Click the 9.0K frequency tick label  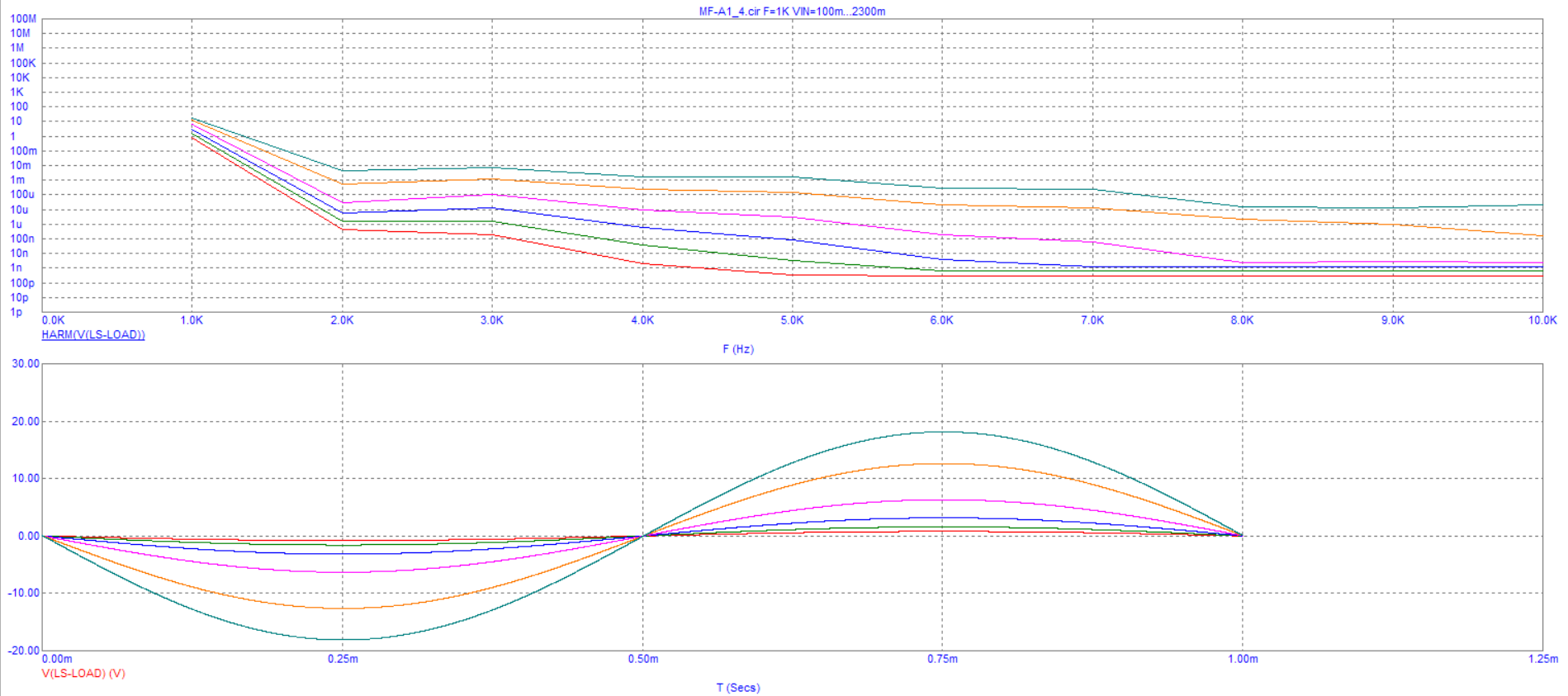click(x=1392, y=320)
